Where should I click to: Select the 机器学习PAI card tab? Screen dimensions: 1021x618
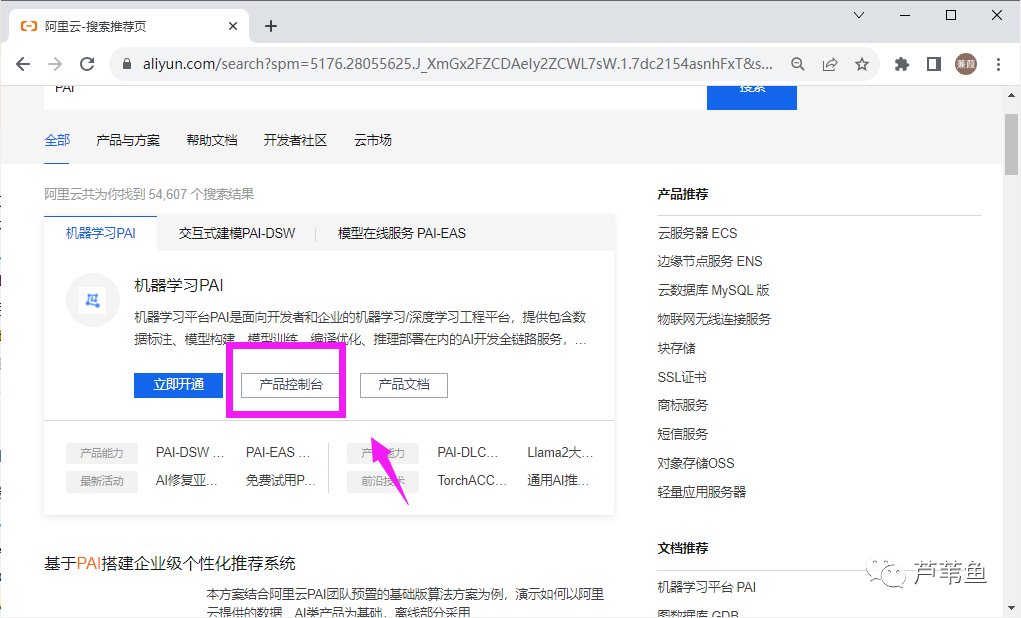[100, 233]
